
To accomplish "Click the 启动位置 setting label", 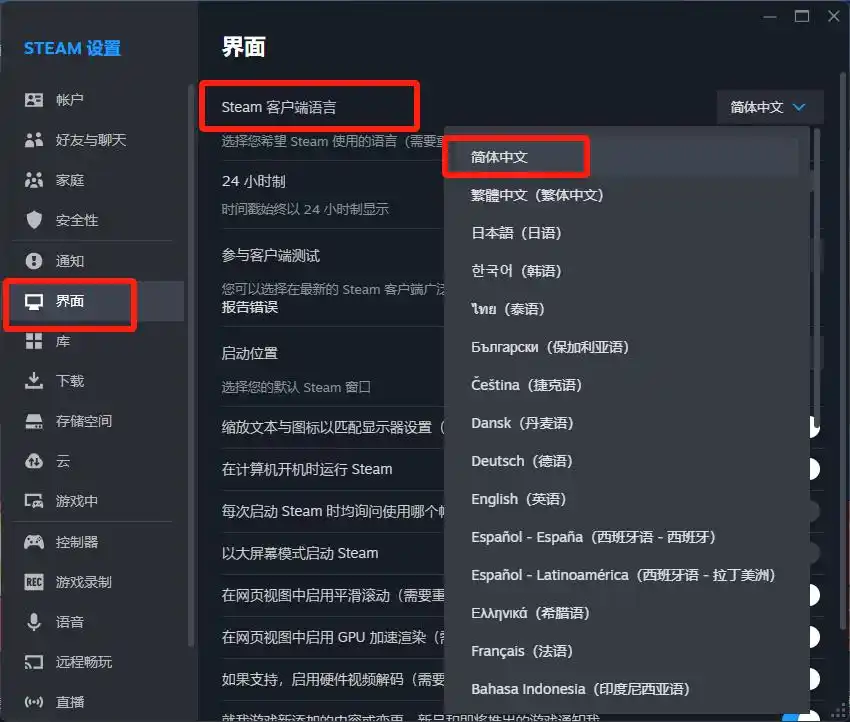I will click(249, 353).
